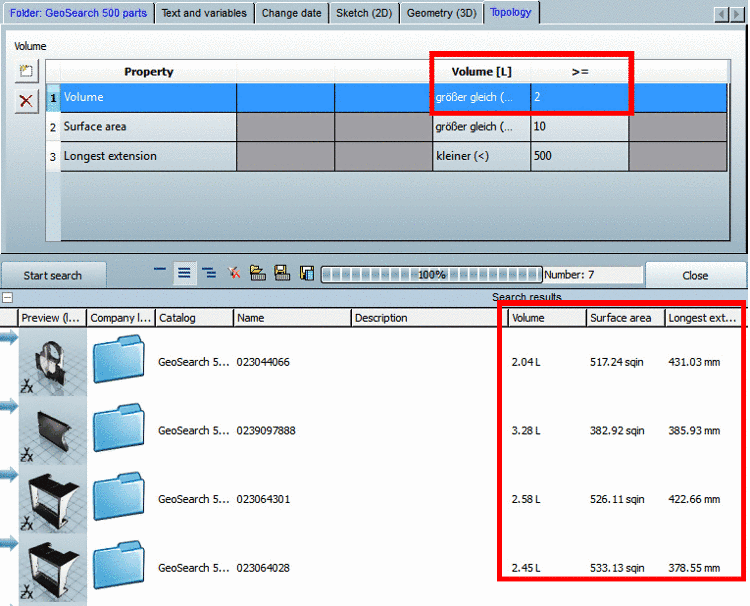750x606 pixels.
Task: Click the name 023064301
Action: (263, 499)
